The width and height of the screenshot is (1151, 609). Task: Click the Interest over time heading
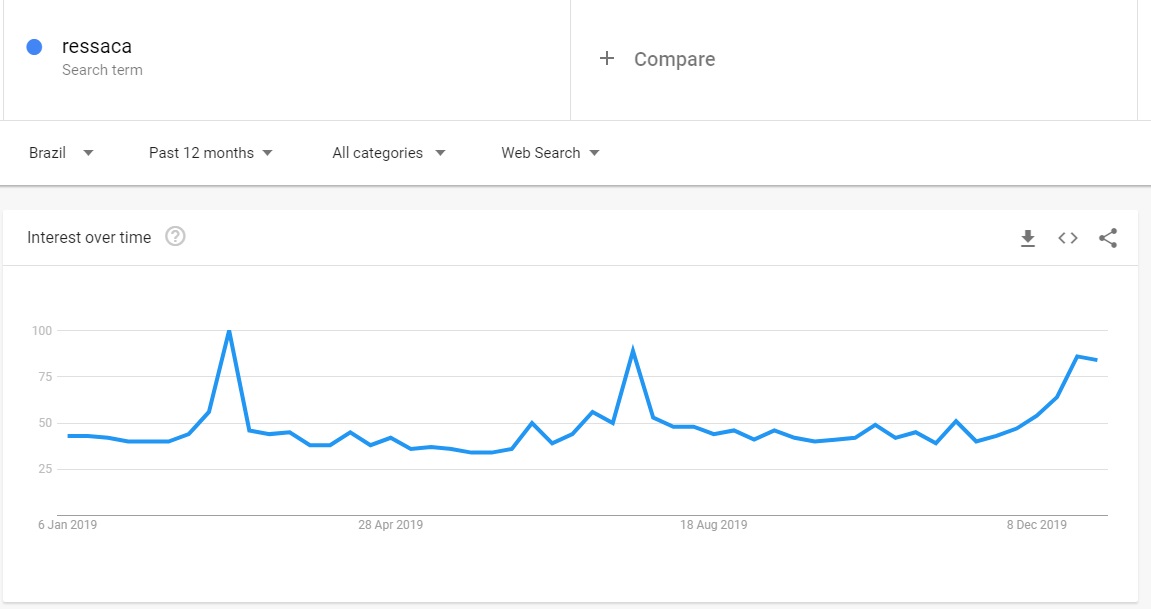(89, 237)
